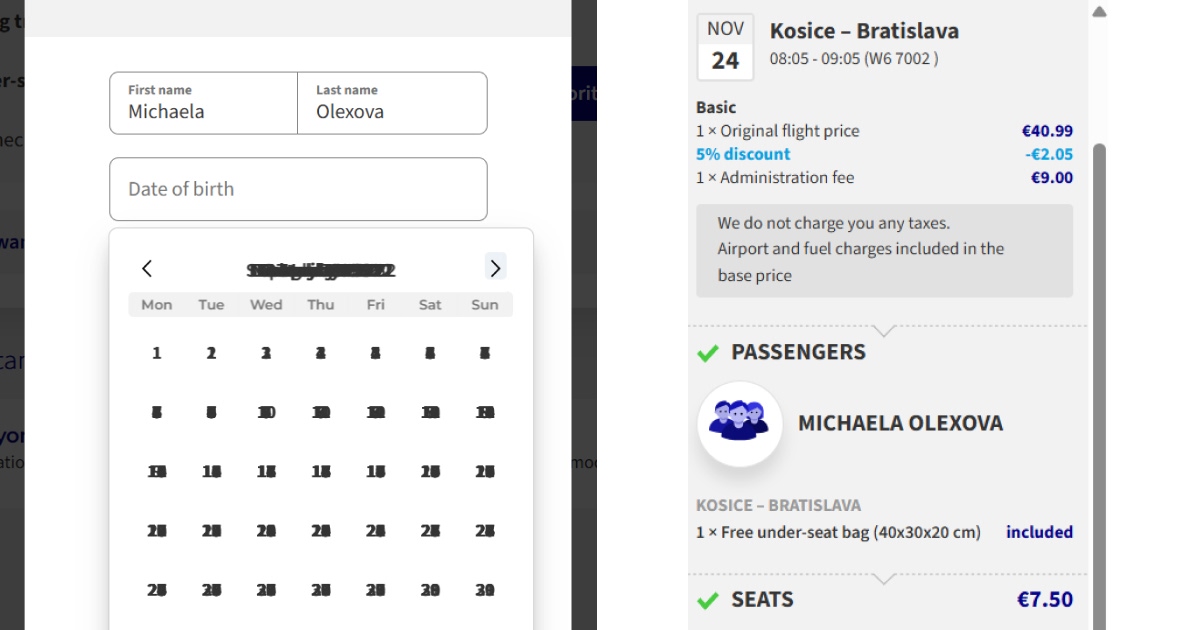Image resolution: width=1200 pixels, height=630 pixels.
Task: Open the calendar month and year title
Action: pyautogui.click(x=320, y=270)
